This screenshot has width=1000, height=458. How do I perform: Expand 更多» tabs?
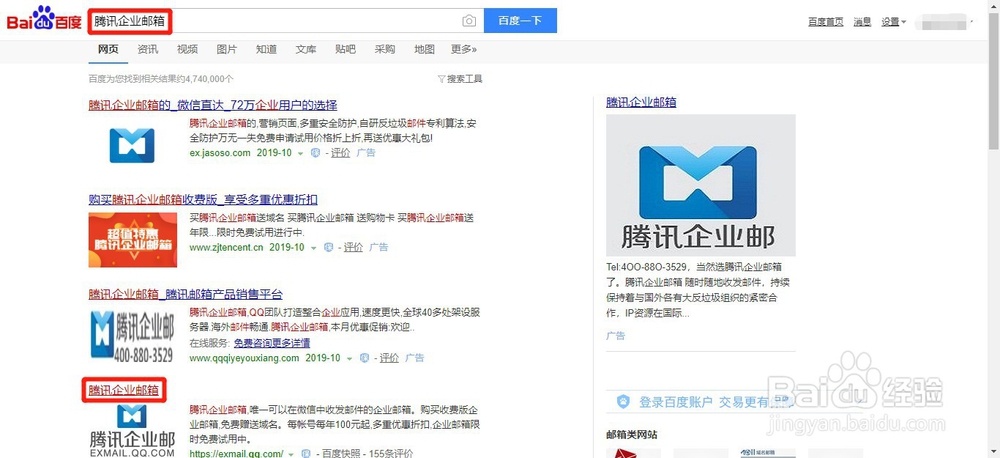(x=464, y=49)
